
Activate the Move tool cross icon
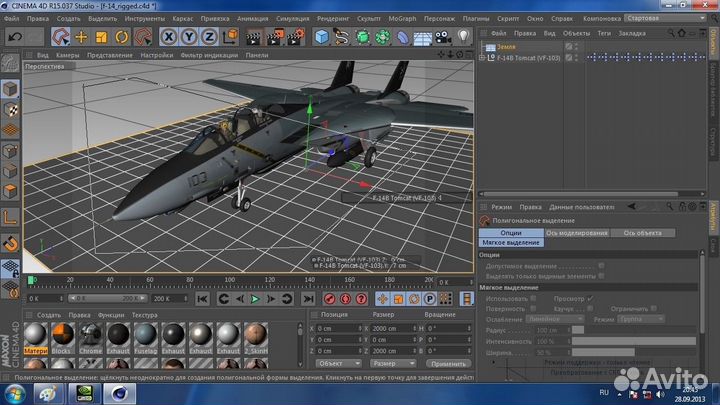(x=81, y=37)
